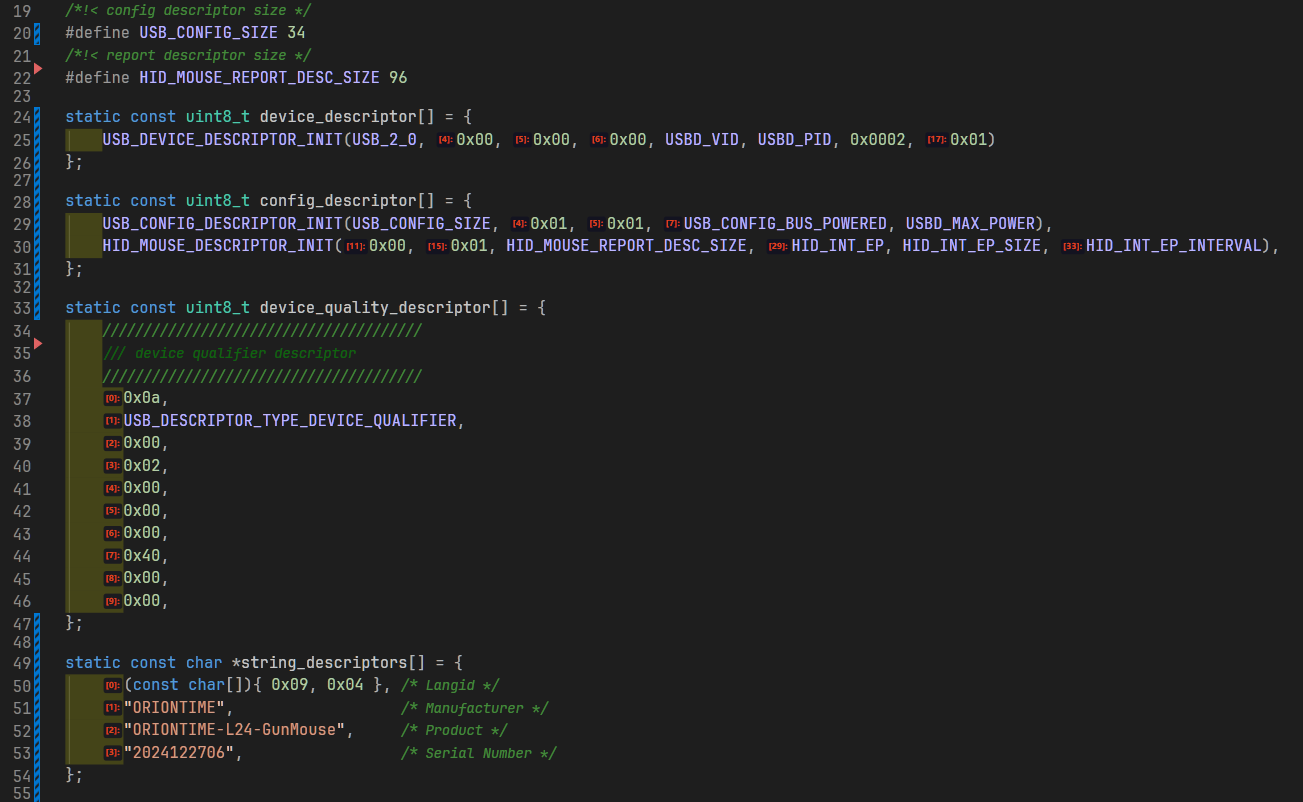This screenshot has width=1303, height=802.
Task: Click the /* Serial Number */ comment
Action: tap(478, 753)
